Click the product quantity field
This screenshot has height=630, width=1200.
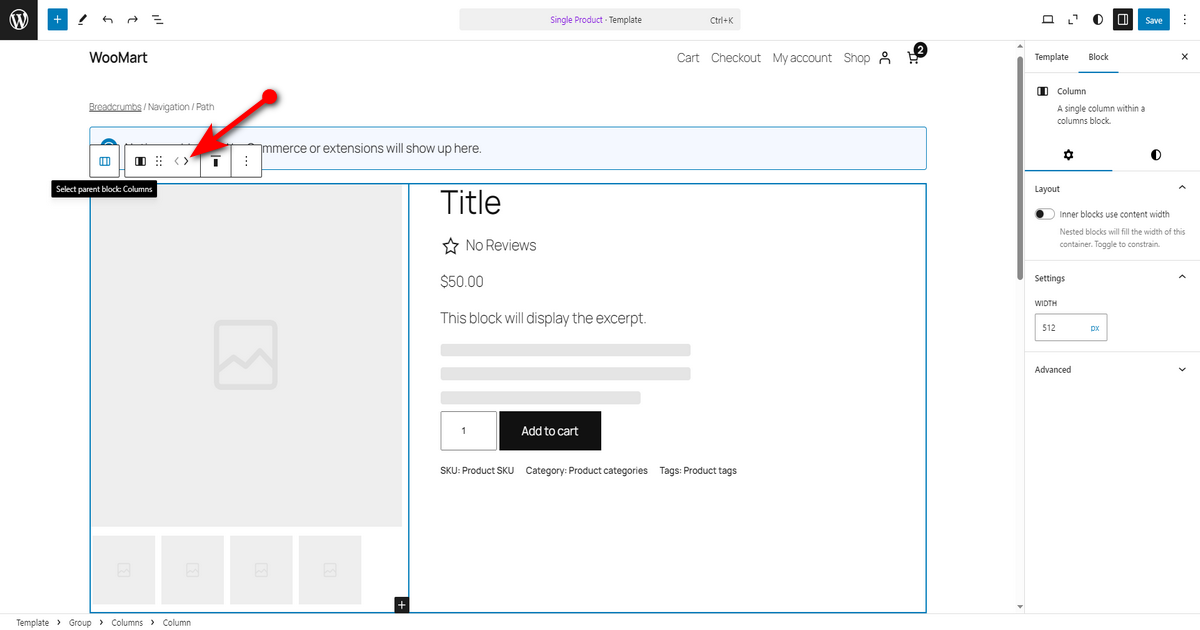pos(469,431)
